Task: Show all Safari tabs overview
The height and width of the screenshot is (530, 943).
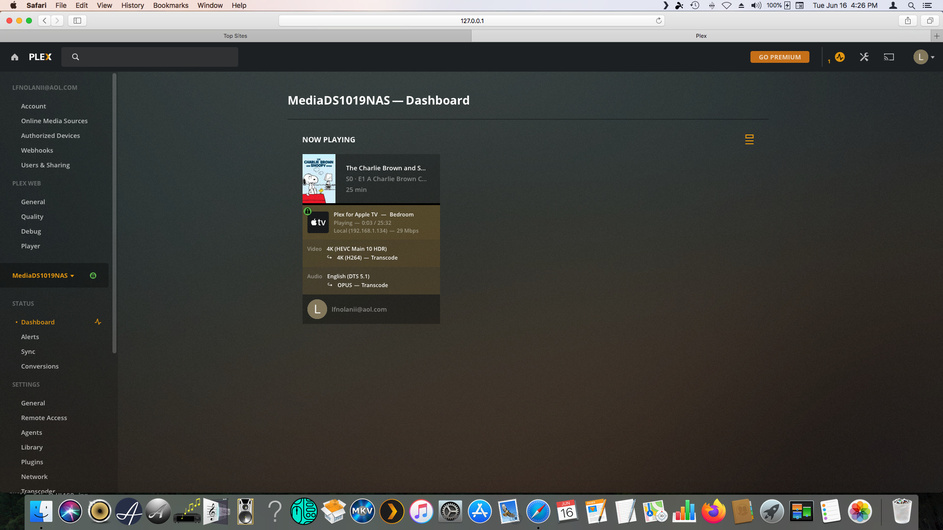Action: [x=930, y=20]
